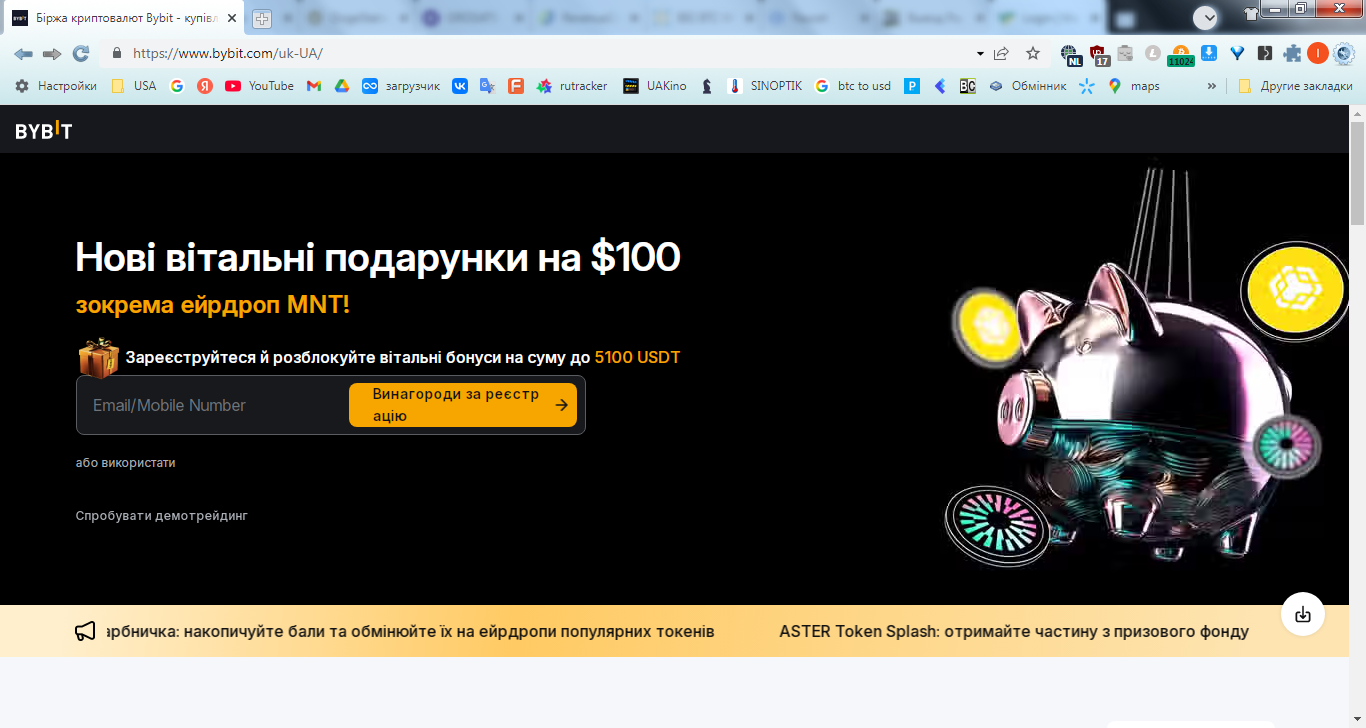Screen dimensions: 1366x728
Task: Click the address bar URL
Action: tap(227, 54)
